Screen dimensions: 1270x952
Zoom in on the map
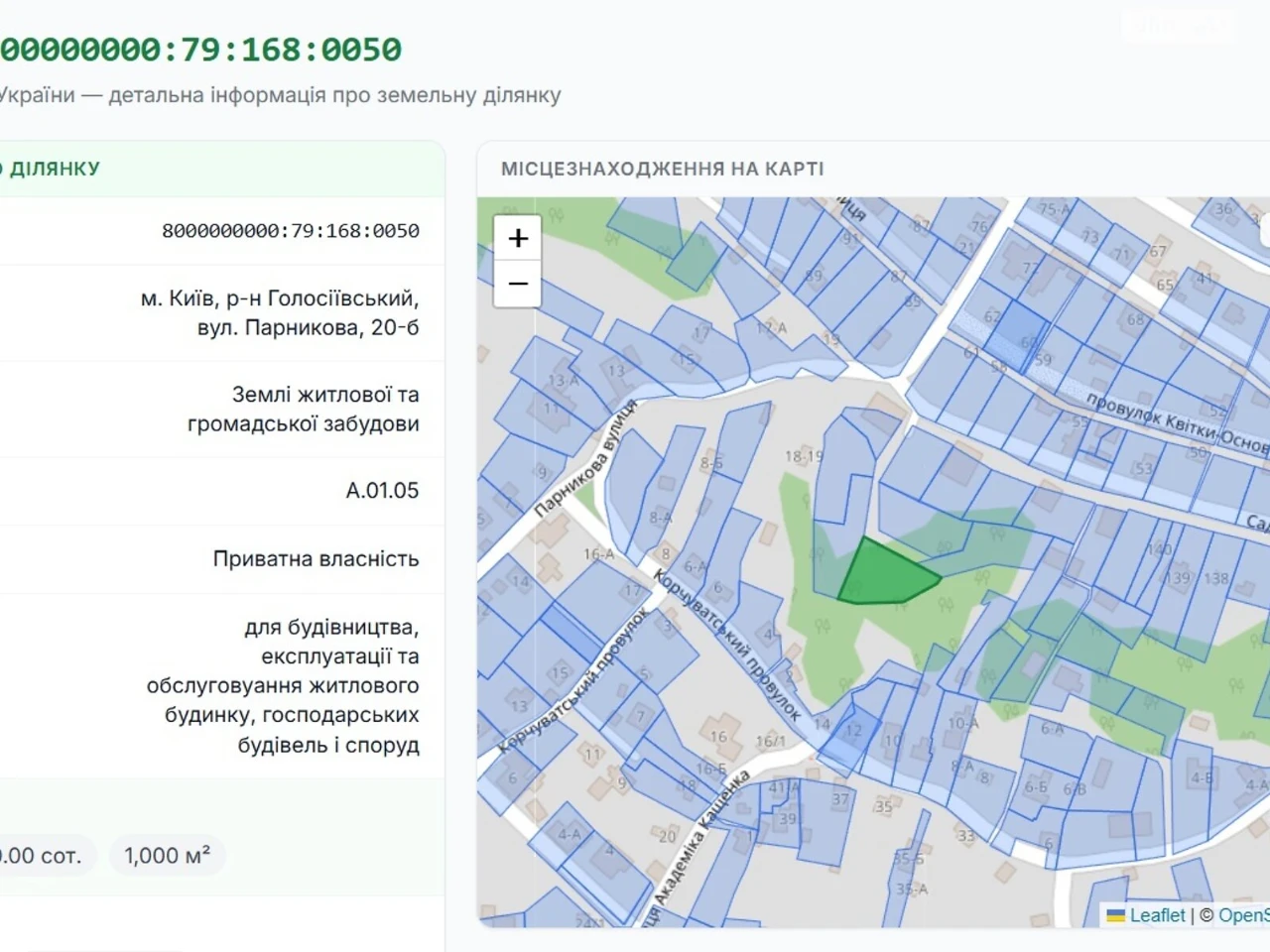(x=518, y=238)
